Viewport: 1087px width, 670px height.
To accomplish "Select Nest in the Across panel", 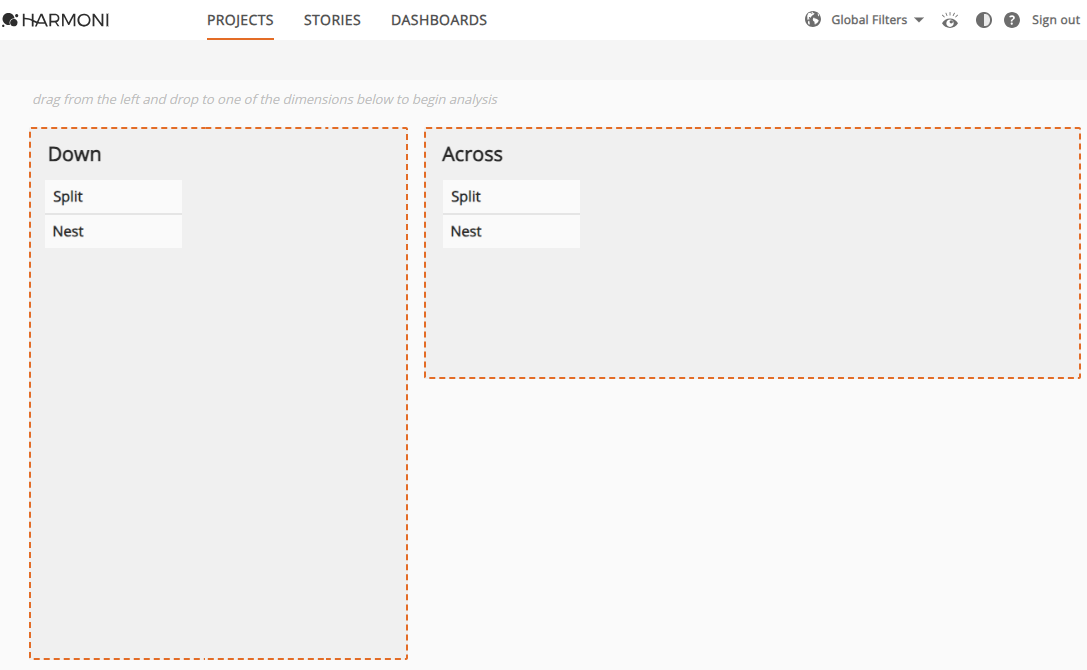I will point(511,231).
